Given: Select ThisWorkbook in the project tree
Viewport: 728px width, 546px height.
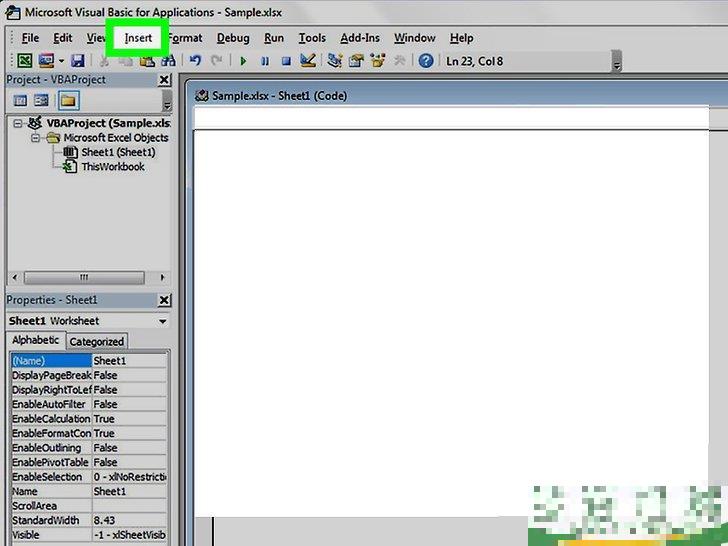Looking at the screenshot, I should tap(112, 167).
